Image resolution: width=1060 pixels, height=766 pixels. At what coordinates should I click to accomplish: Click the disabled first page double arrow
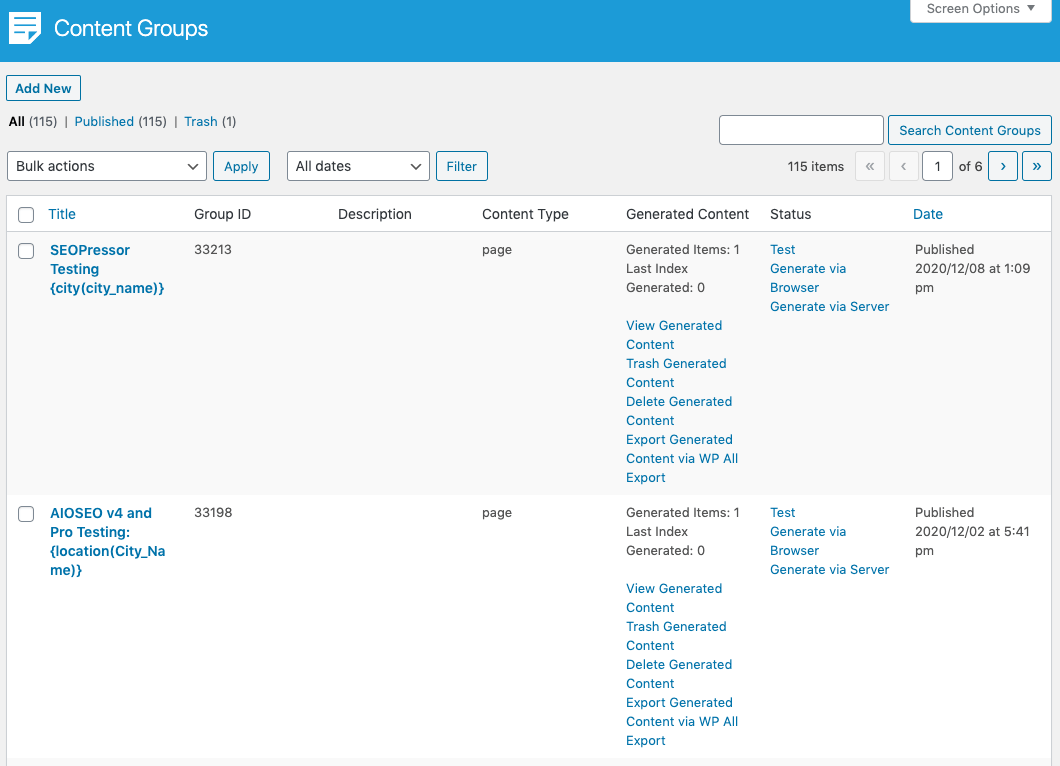tap(870, 166)
